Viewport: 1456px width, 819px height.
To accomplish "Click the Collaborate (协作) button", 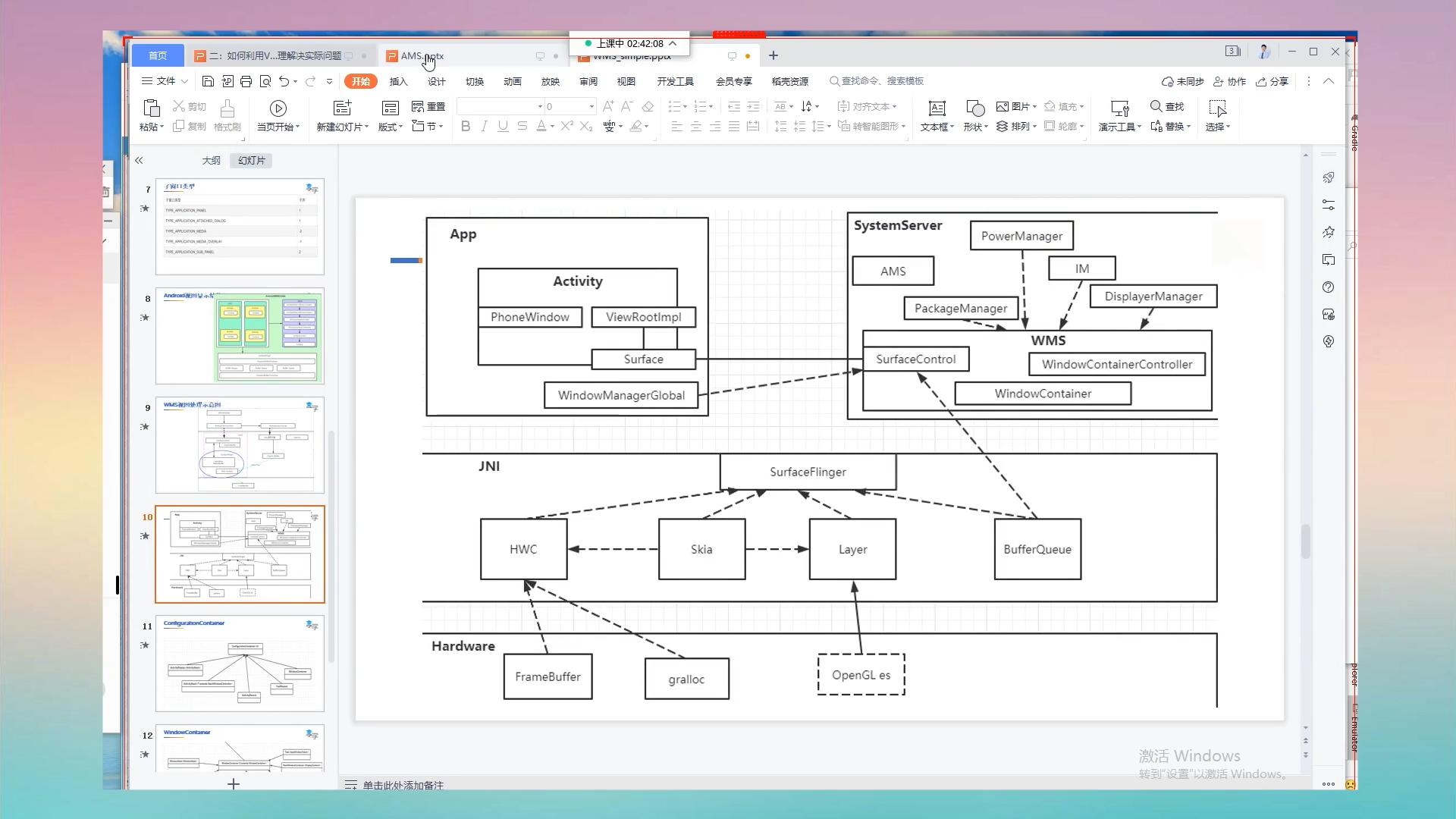I will click(x=1230, y=81).
